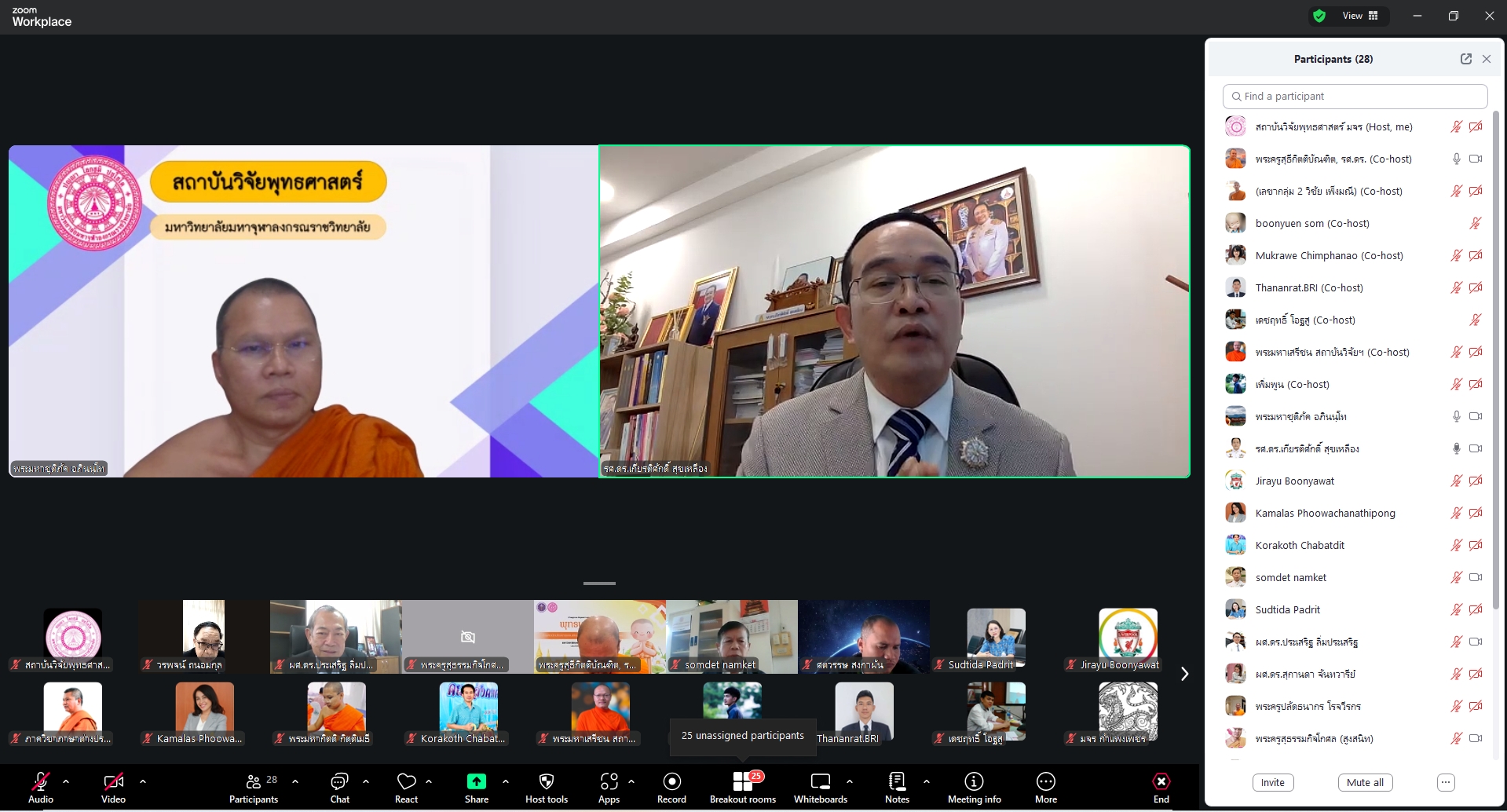The image size is (1507, 812).
Task: Open the Host tools shield icon
Action: click(547, 787)
